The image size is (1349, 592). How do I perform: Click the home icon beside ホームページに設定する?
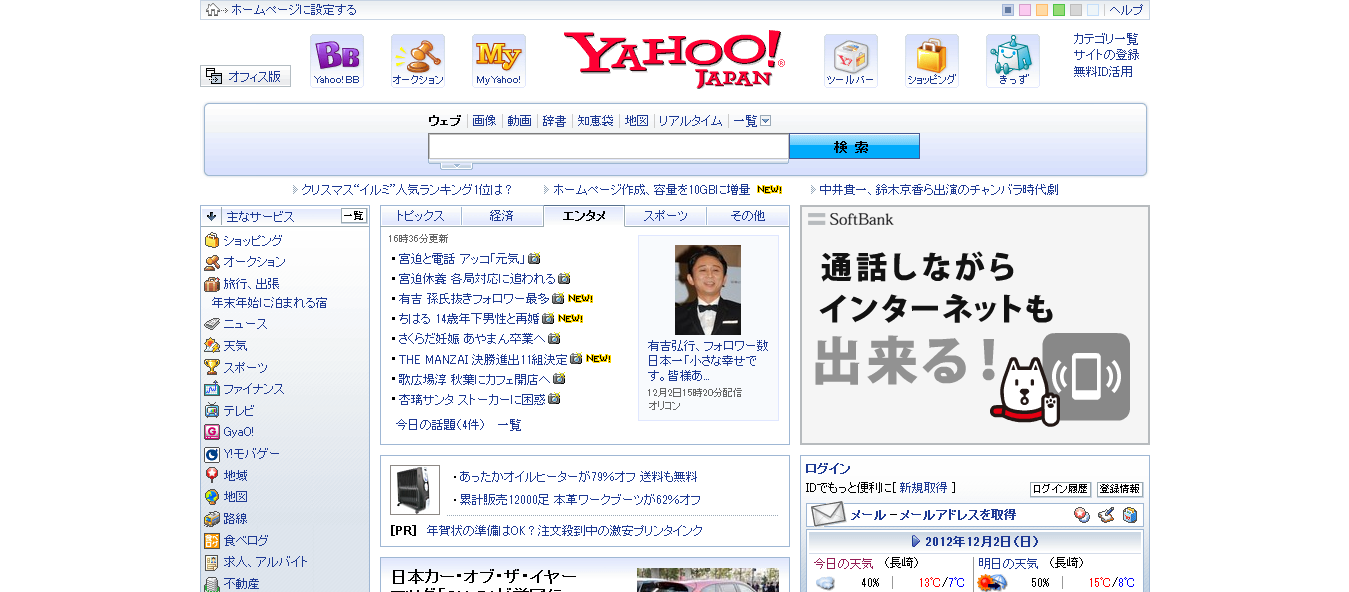[213, 10]
